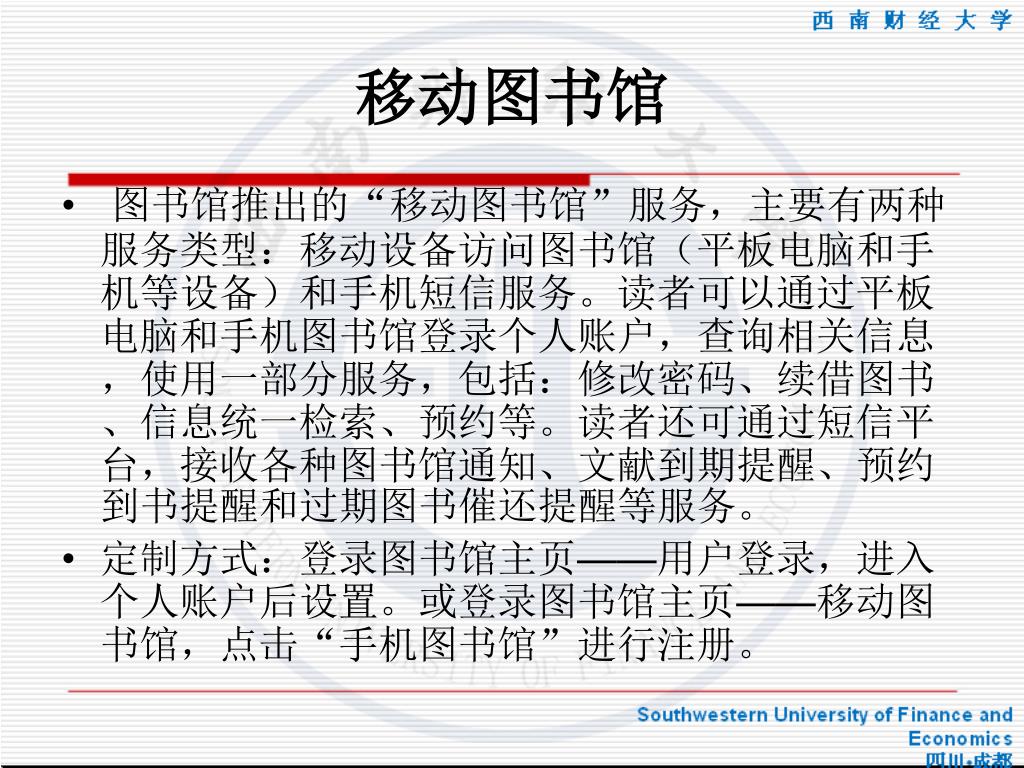
Task: Click the line containing 修改密码、续借图书
Action: point(518,378)
